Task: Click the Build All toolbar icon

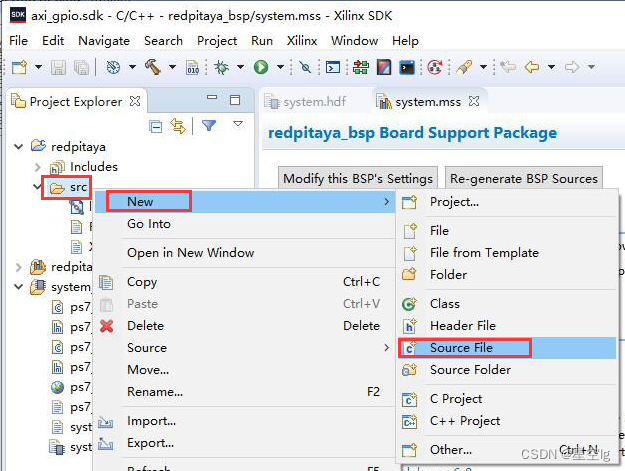Action: pyautogui.click(x=114, y=67)
